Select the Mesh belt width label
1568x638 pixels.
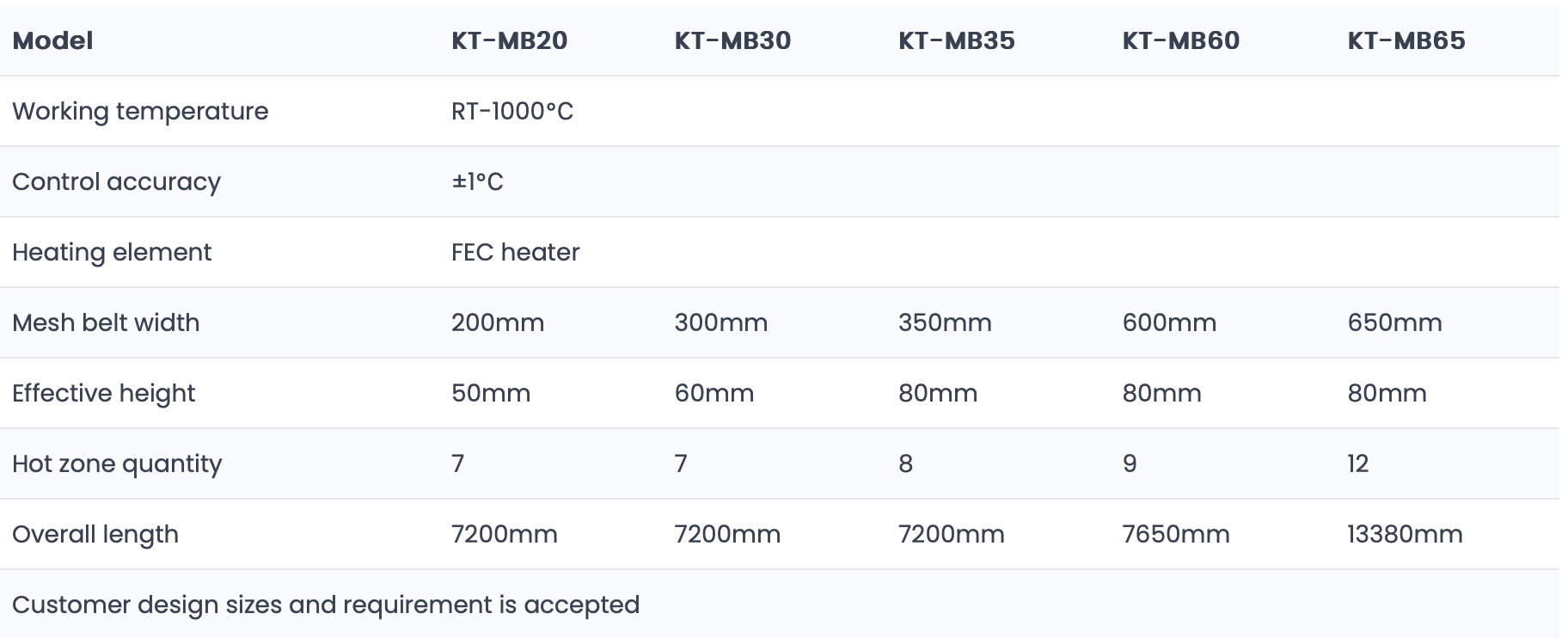pyautogui.click(x=106, y=322)
